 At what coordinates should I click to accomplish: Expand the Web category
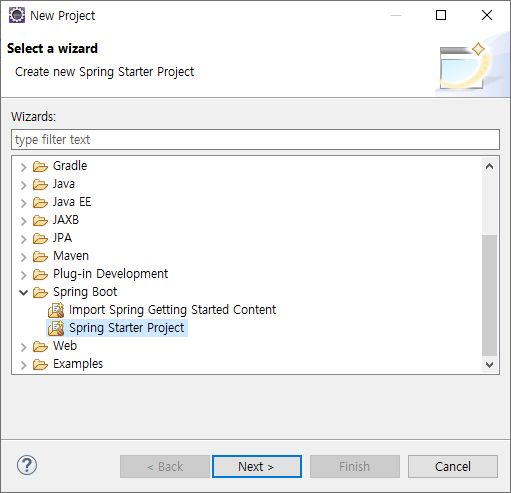(x=23, y=346)
